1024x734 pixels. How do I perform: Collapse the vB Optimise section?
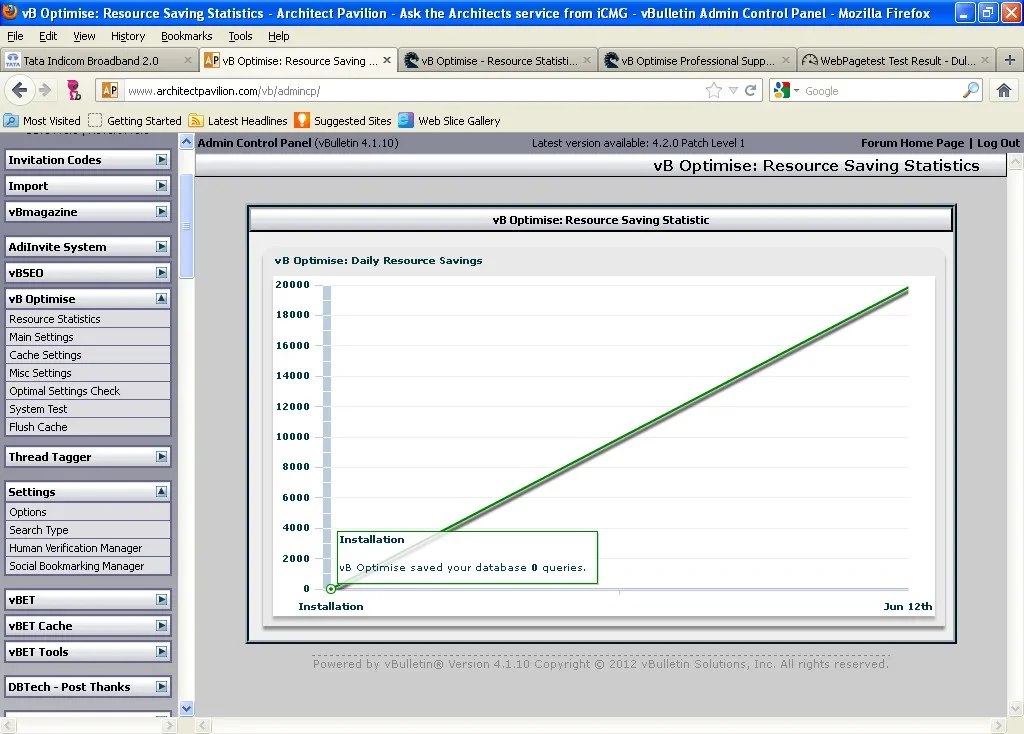coord(161,298)
